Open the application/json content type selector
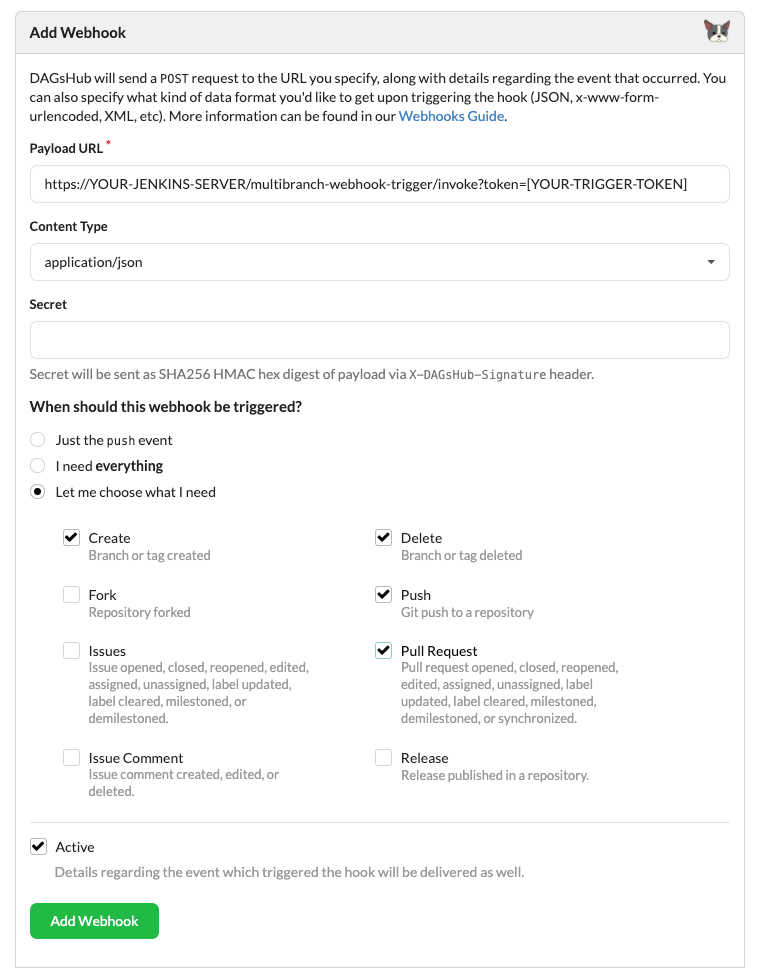Image resolution: width=757 pixels, height=978 pixels. coord(380,262)
